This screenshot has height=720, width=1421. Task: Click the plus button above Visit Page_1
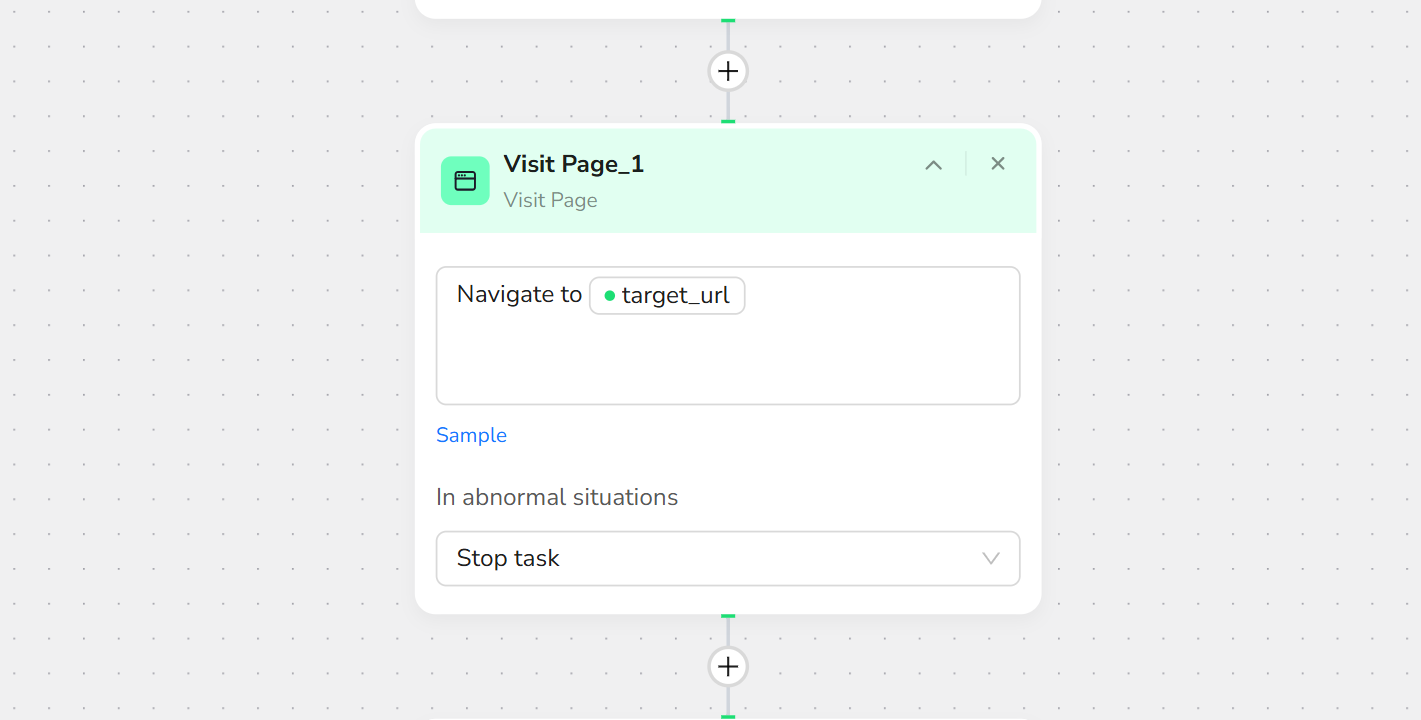pyautogui.click(x=728, y=71)
